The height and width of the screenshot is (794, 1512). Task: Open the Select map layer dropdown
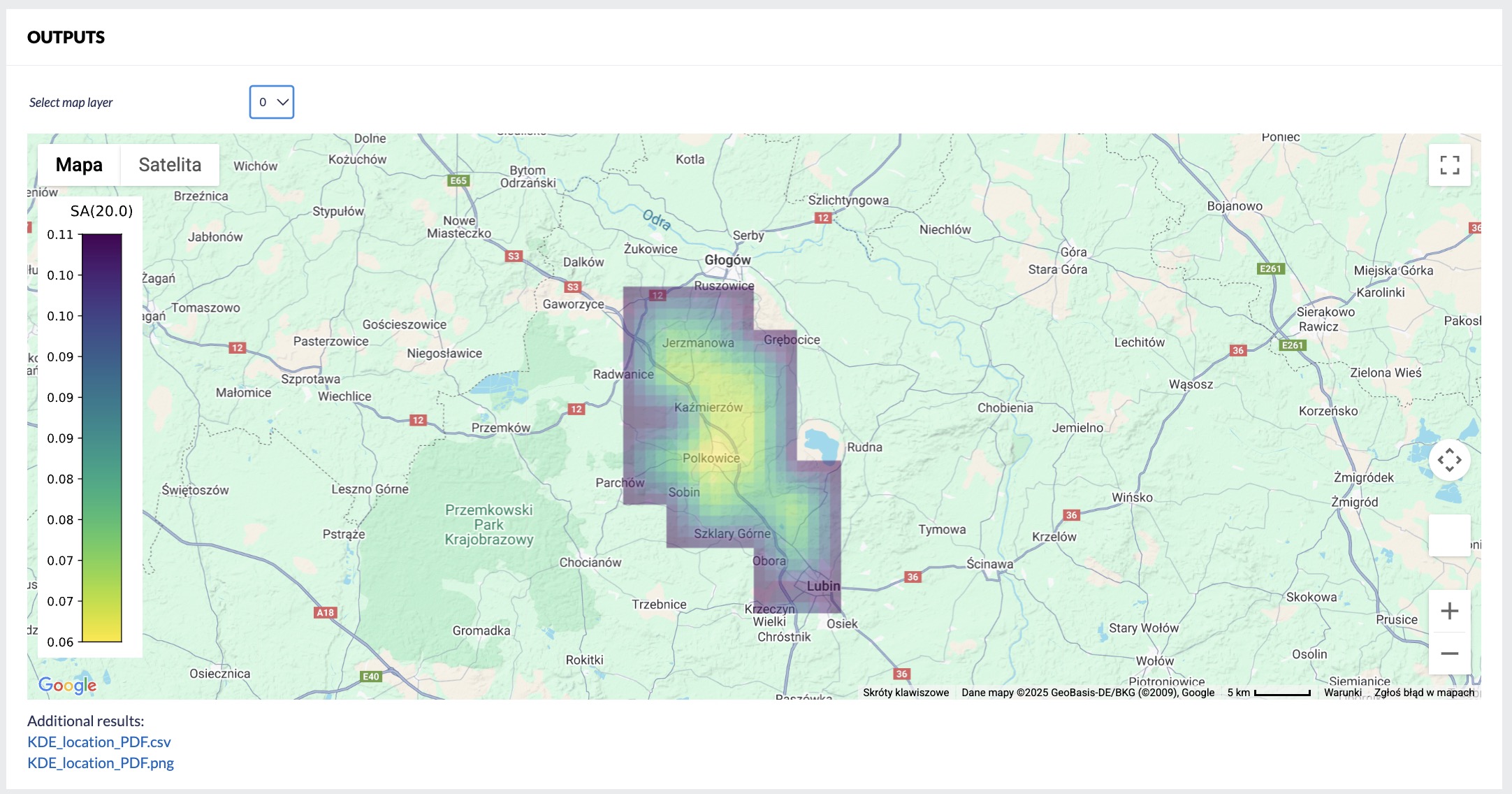[271, 102]
